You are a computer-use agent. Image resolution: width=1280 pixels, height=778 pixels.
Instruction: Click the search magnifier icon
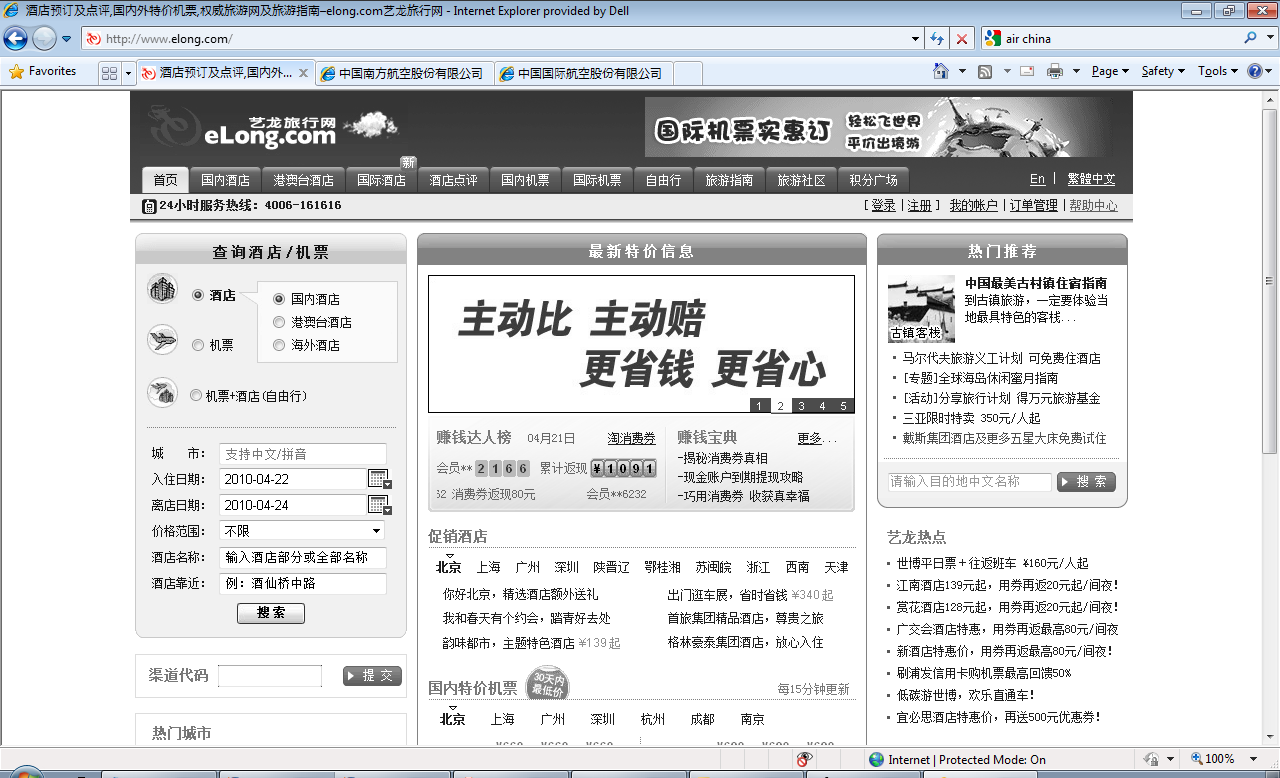click(x=1251, y=38)
